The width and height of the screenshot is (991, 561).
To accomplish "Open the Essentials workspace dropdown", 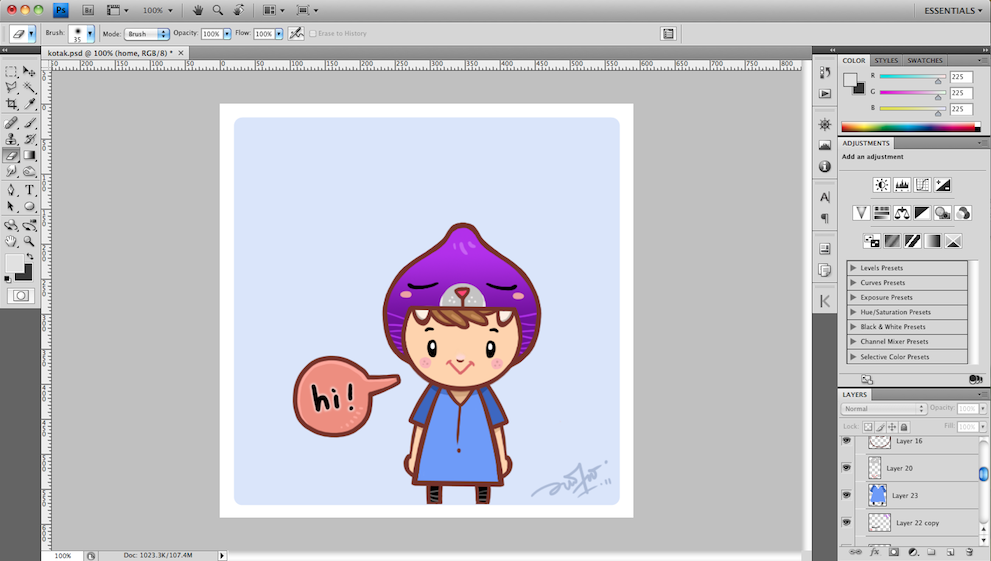I will coord(953,11).
